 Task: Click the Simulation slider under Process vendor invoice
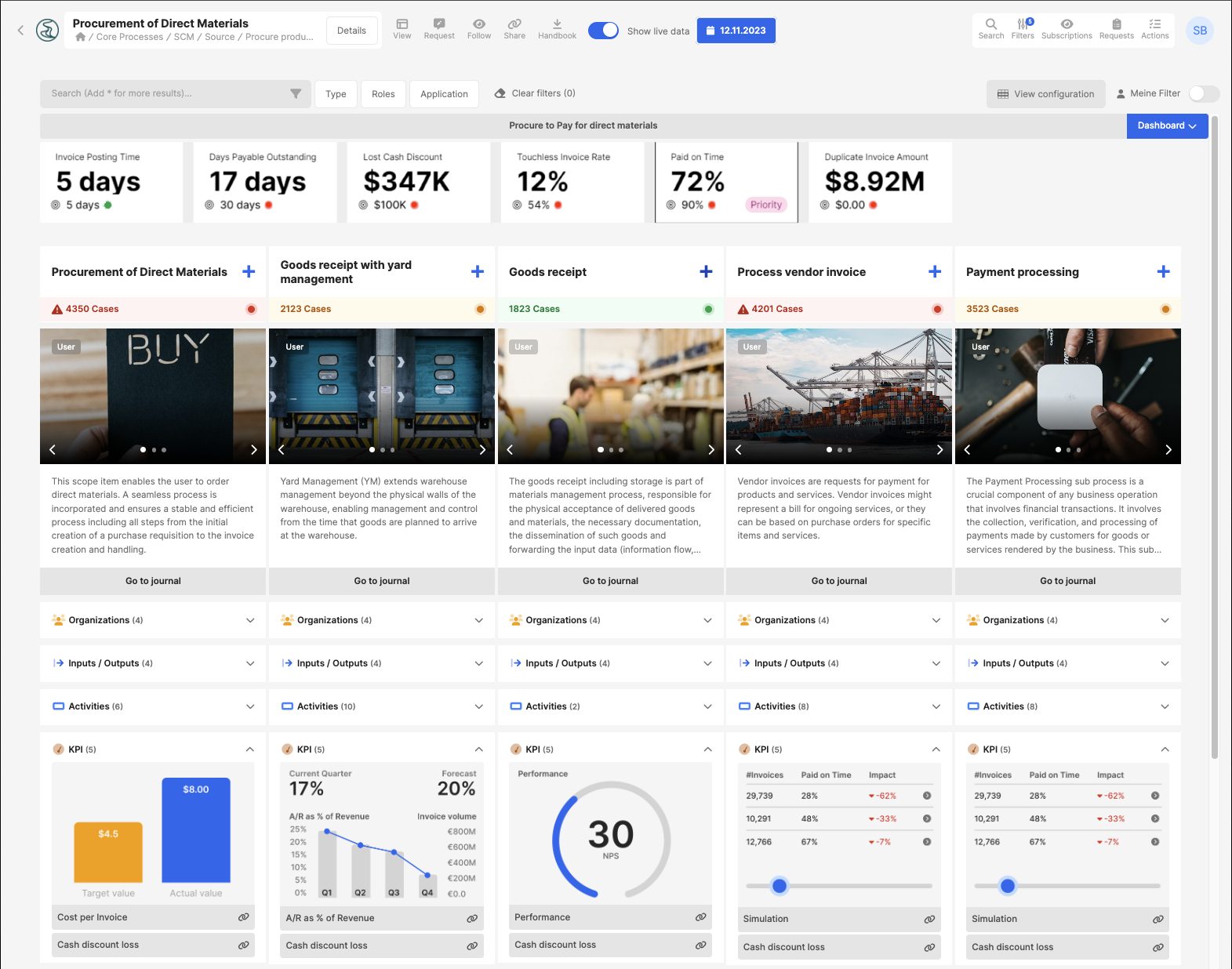coord(780,886)
